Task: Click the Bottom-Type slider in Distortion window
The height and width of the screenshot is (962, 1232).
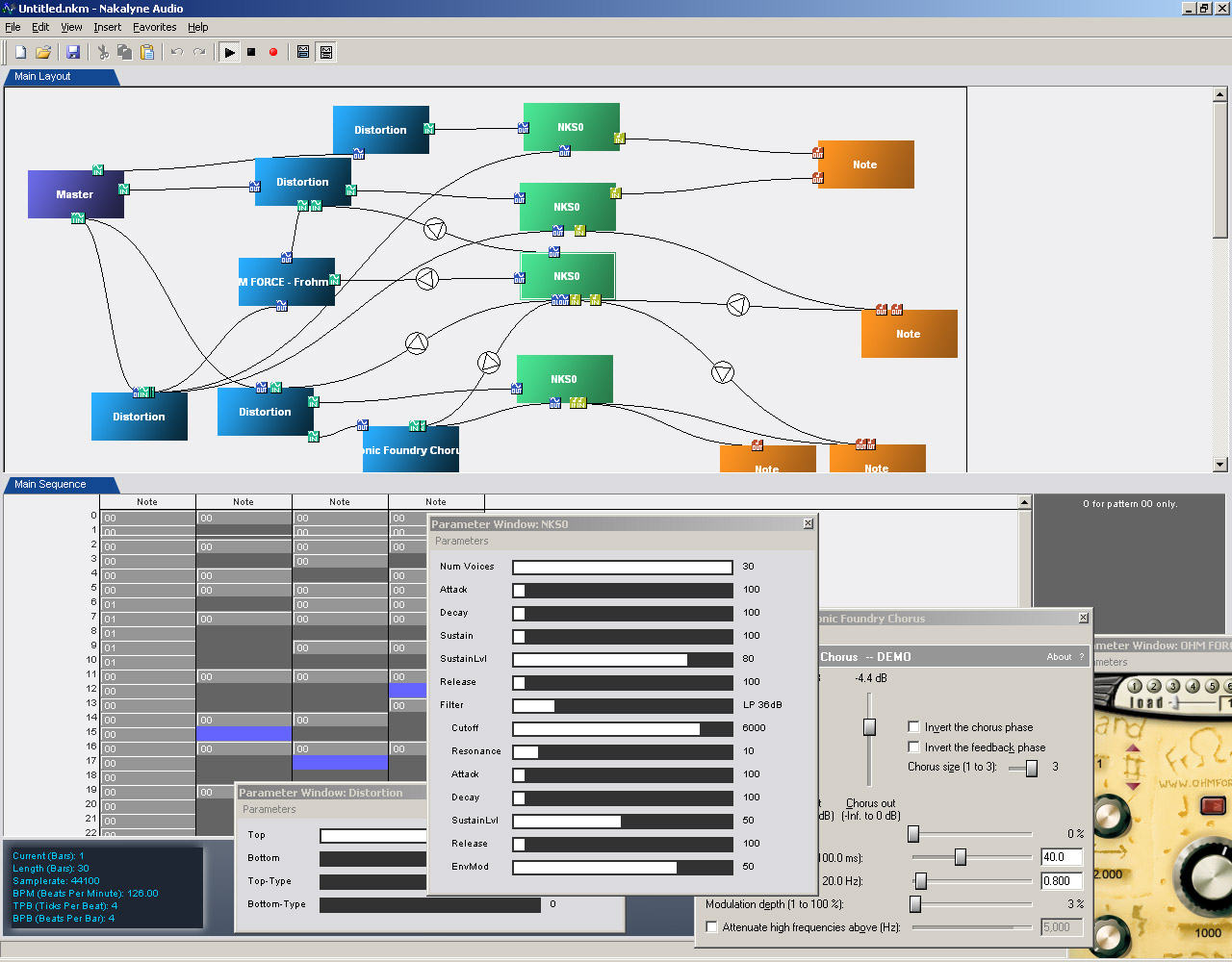Action: click(x=430, y=904)
